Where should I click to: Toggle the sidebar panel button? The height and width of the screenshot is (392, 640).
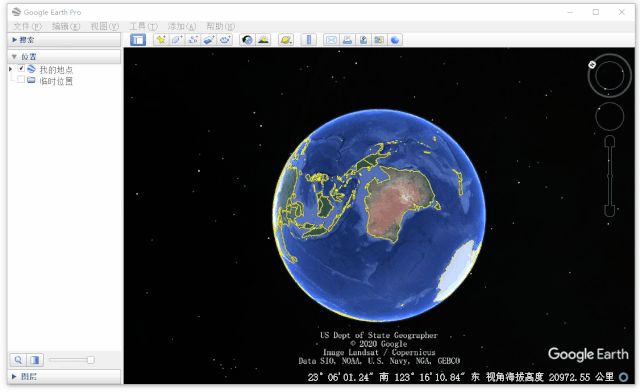click(138, 40)
